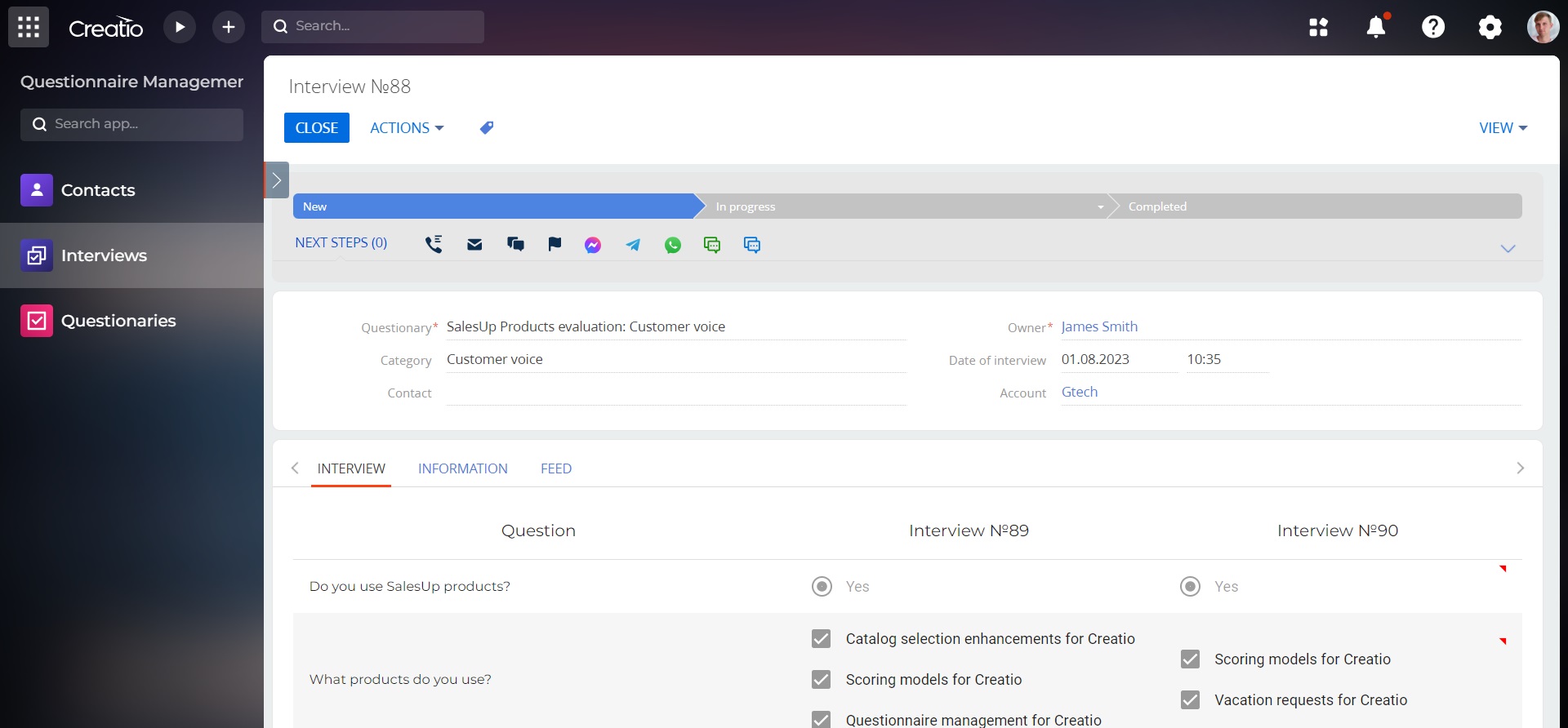The height and width of the screenshot is (728, 1568).
Task: Open the app launcher grid icon
Action: 29,27
